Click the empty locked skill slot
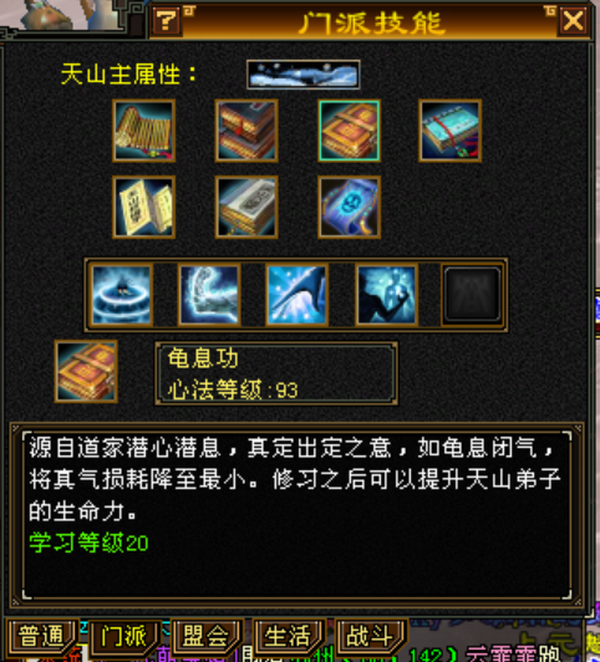Screen dimensions: 600x662 472,295
